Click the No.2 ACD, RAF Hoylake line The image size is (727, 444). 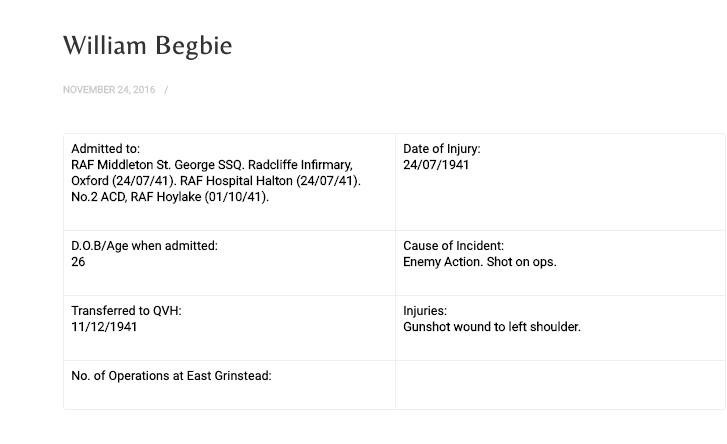(170, 197)
